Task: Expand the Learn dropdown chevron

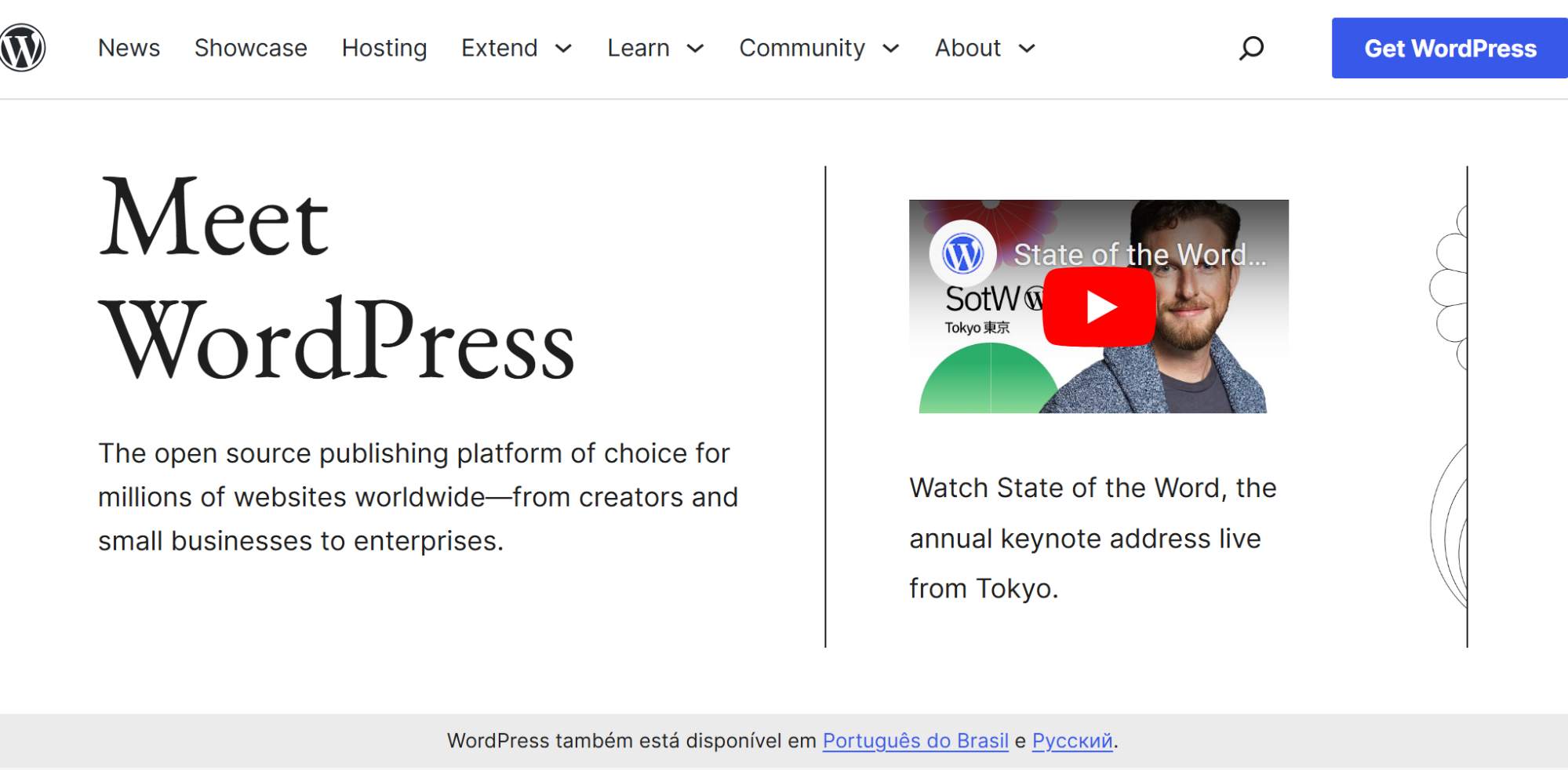Action: coord(695,49)
